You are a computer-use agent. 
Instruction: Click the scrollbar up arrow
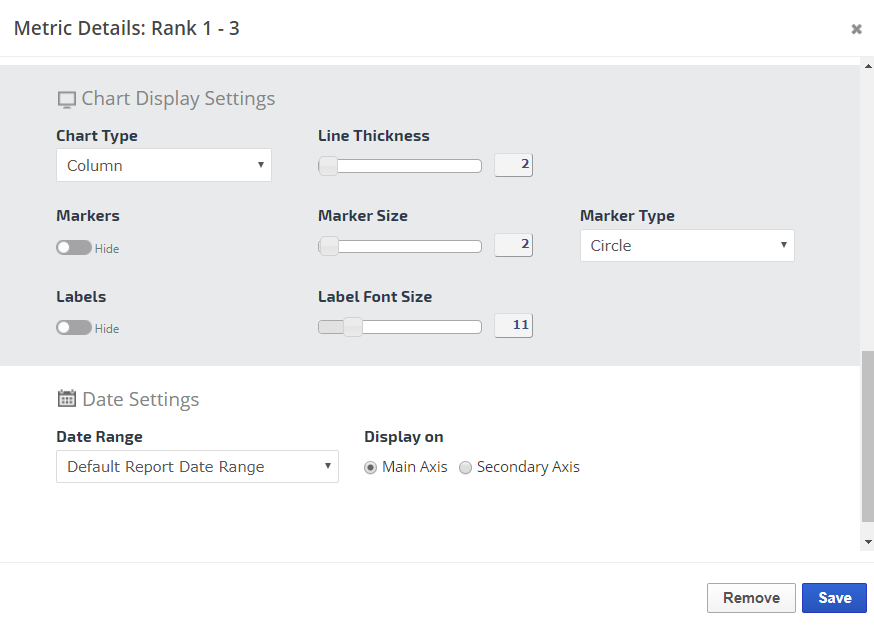click(867, 67)
